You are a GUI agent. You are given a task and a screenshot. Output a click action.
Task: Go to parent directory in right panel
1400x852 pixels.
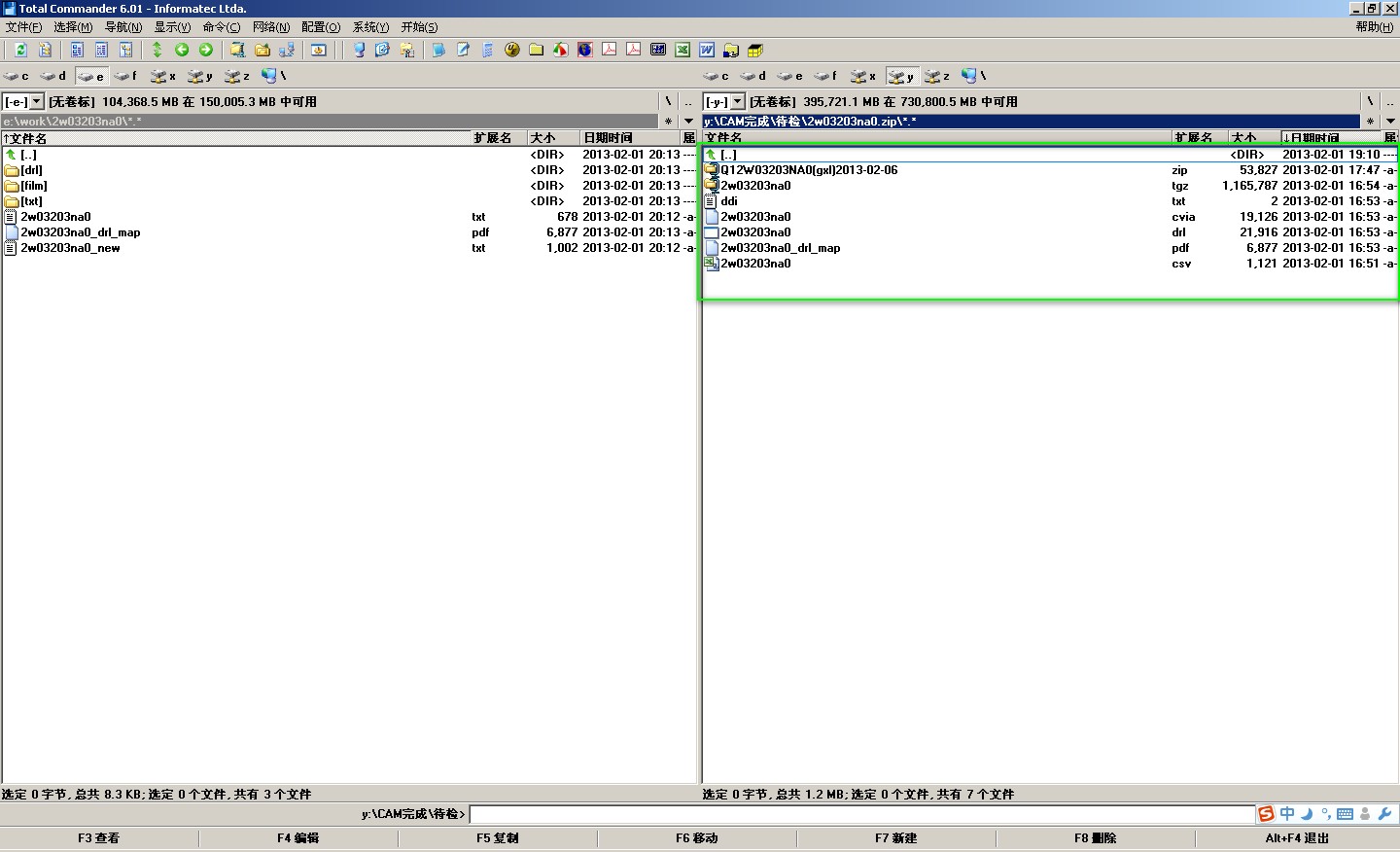coord(1389,101)
